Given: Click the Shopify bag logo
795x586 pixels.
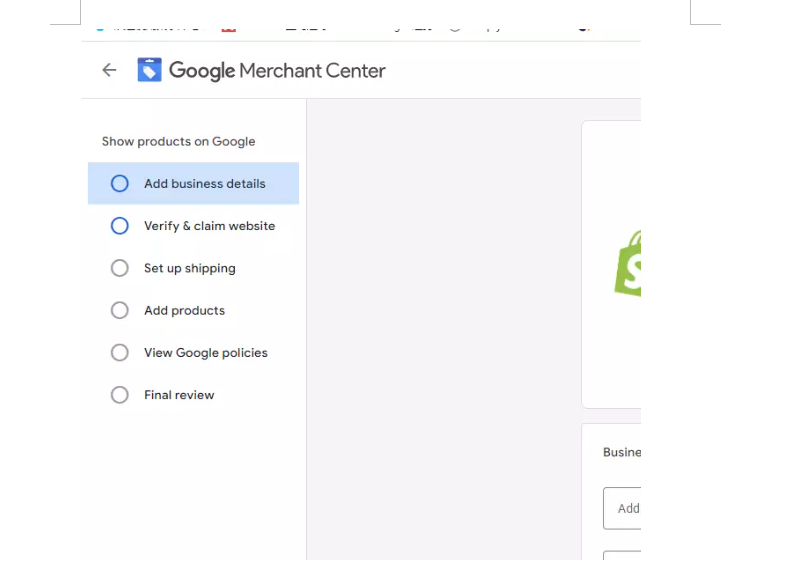Looking at the screenshot, I should (628, 263).
